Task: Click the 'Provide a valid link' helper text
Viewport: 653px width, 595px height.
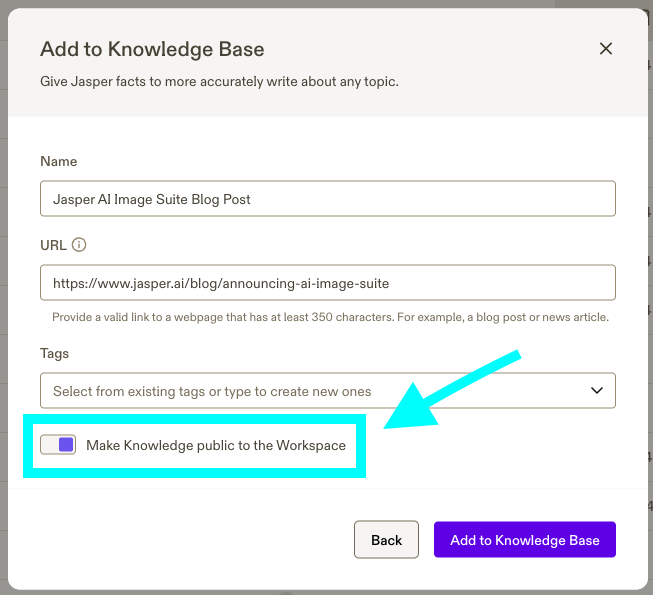Action: point(330,317)
